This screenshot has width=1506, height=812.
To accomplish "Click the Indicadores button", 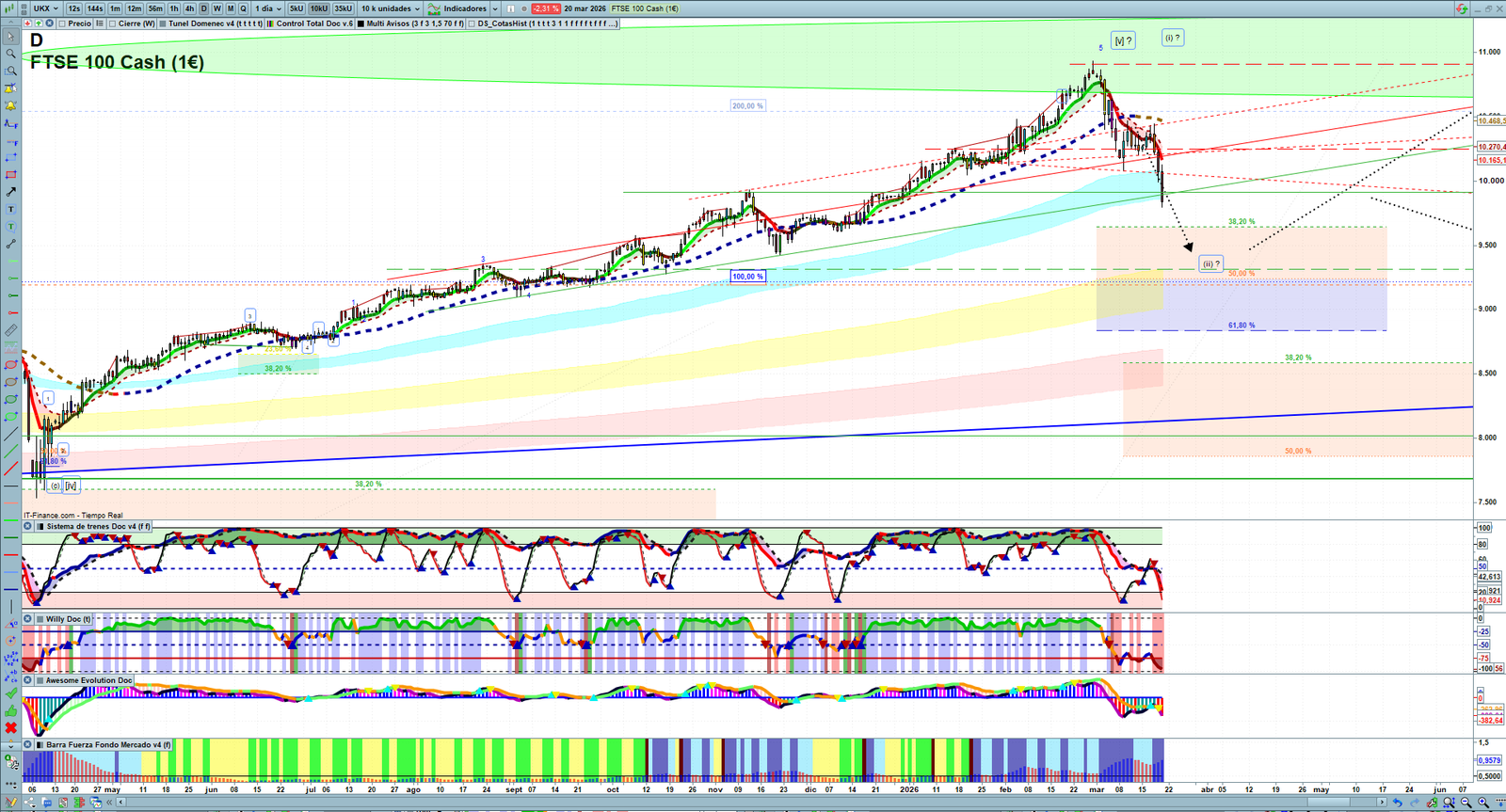I will coord(464,8).
